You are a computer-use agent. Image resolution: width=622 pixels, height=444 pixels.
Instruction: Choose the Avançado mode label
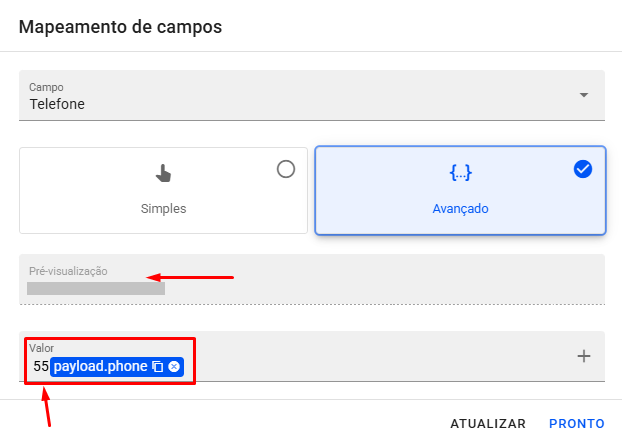click(x=460, y=209)
